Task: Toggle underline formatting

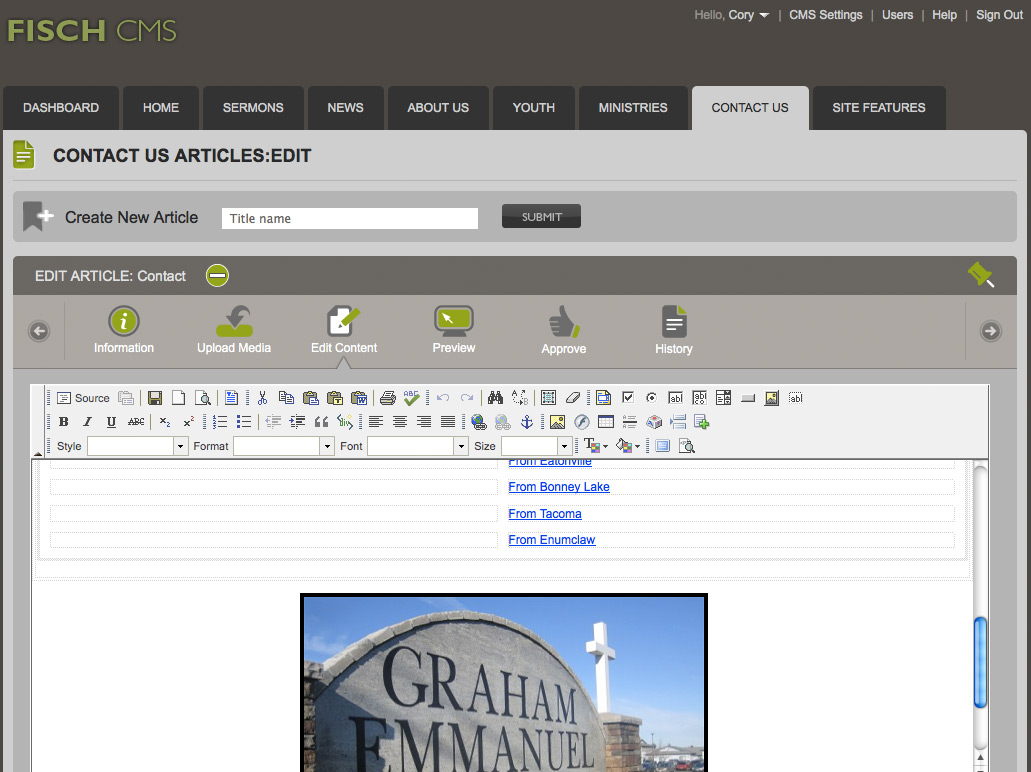Action: (111, 422)
